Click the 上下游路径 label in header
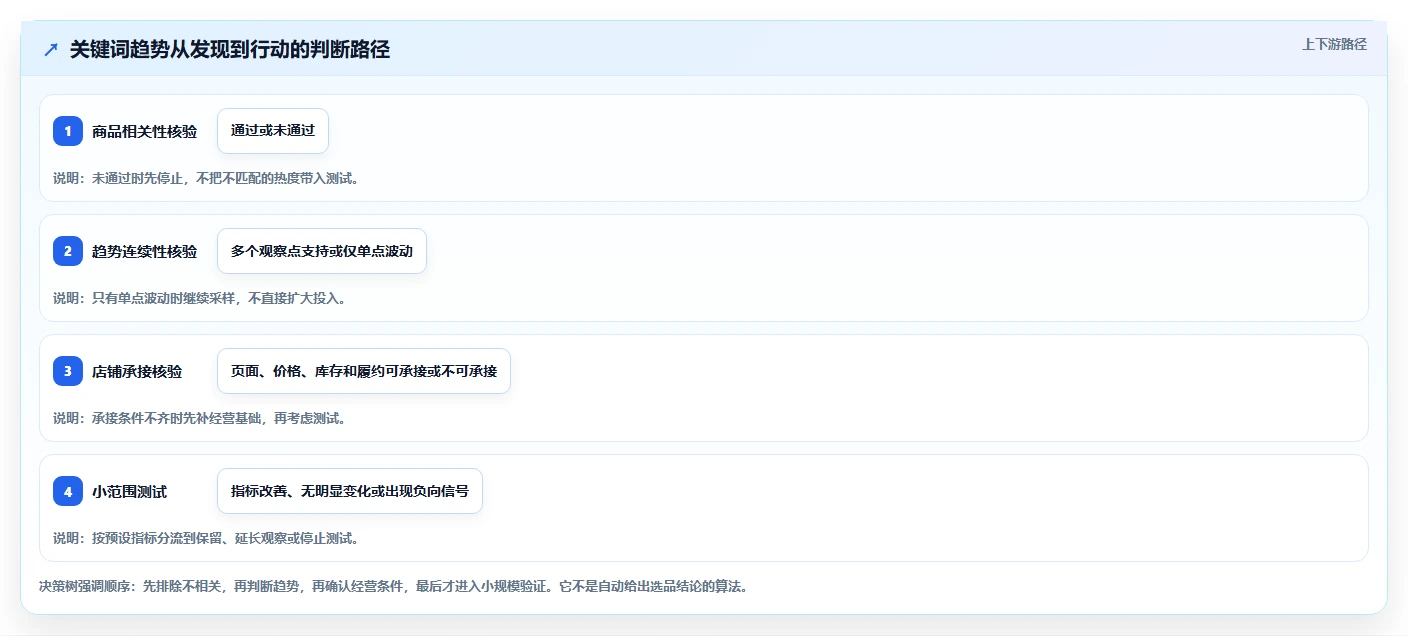Image resolution: width=1408 pixels, height=636 pixels. point(1334,44)
